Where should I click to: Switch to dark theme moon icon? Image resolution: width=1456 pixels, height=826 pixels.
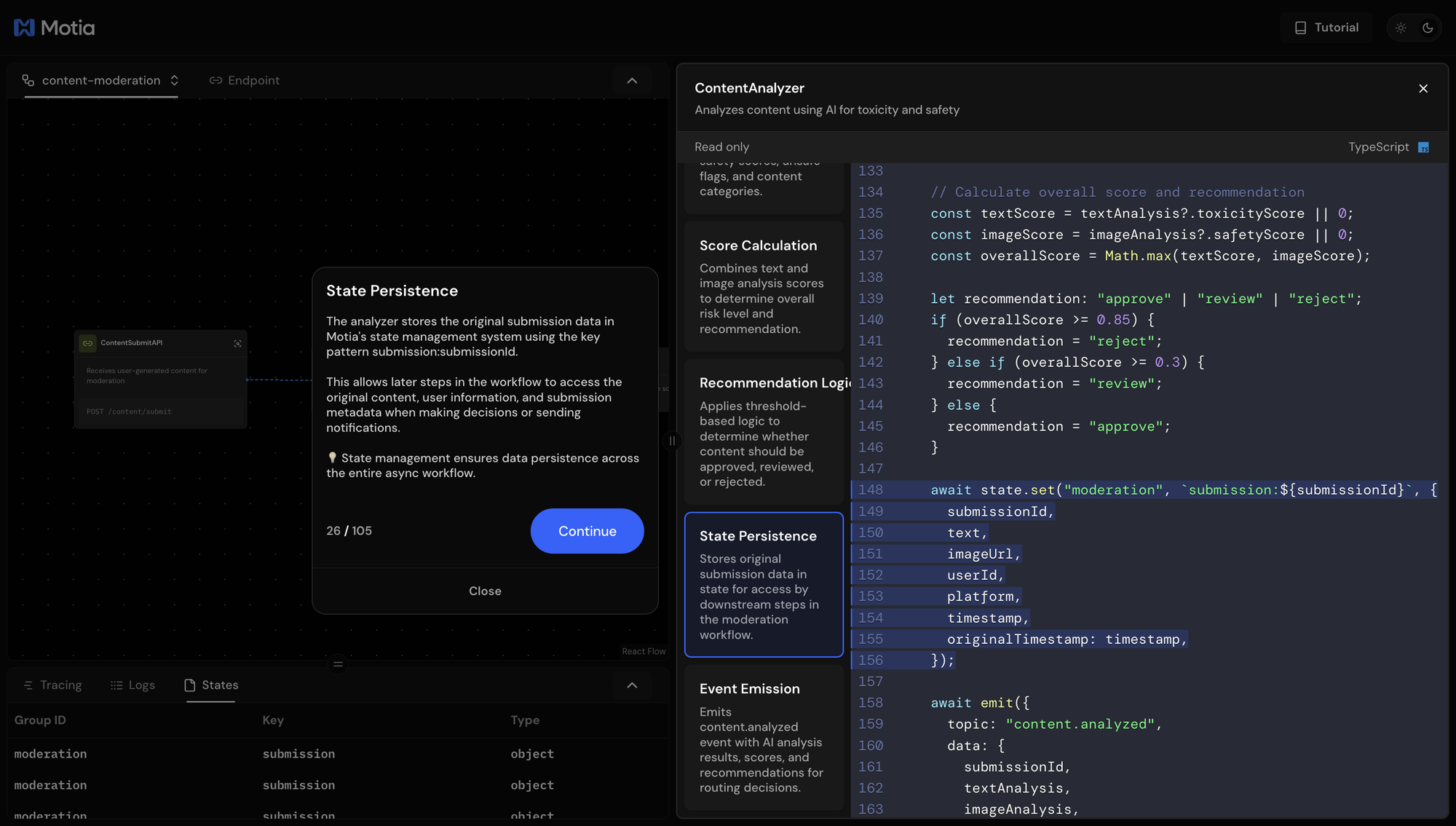(1428, 28)
